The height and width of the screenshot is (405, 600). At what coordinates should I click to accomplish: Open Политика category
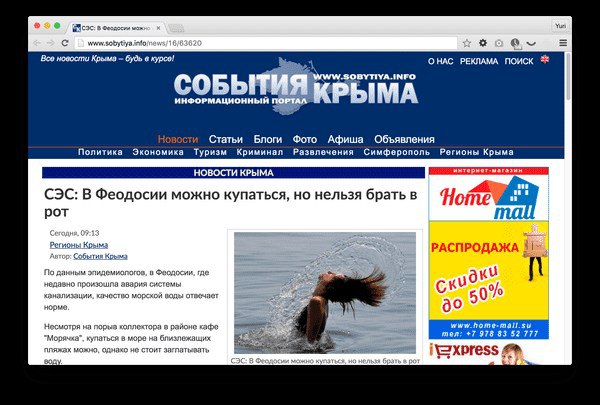point(100,152)
